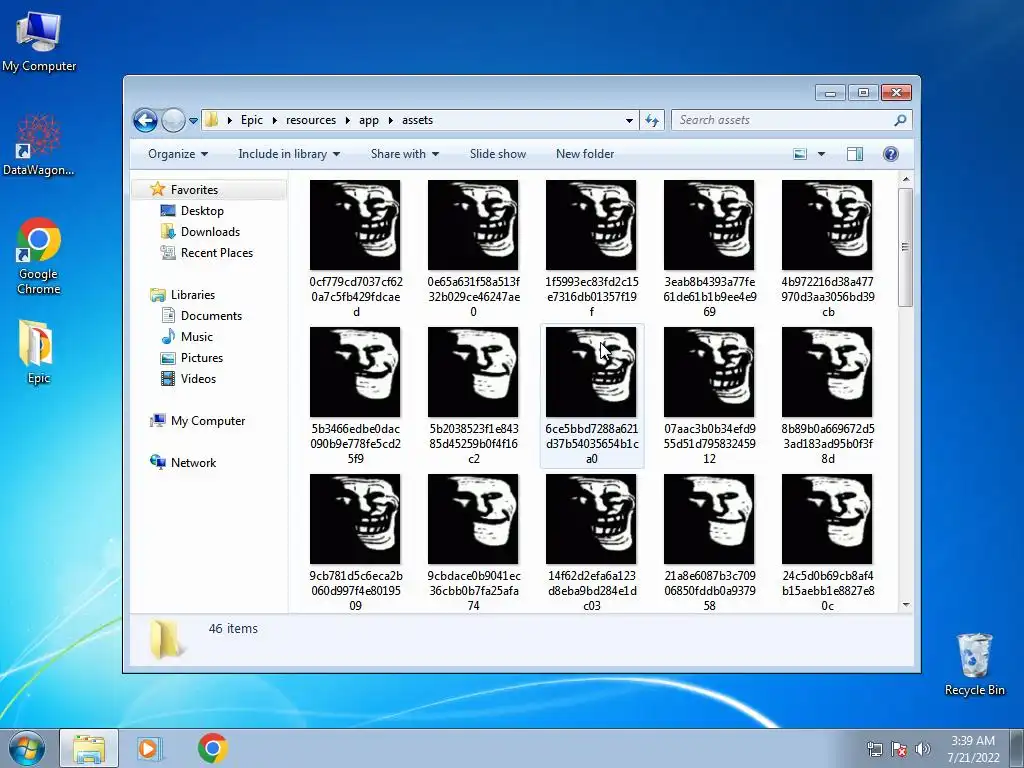Open the Epic folder on the desktop

point(38,351)
